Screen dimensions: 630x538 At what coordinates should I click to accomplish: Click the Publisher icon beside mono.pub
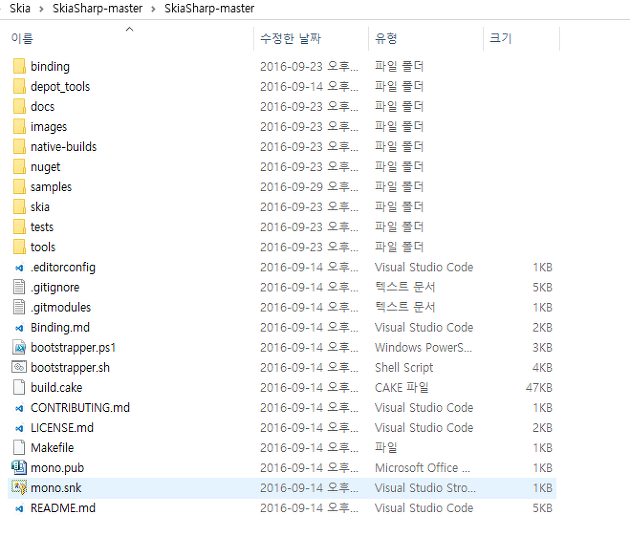[x=19, y=467]
